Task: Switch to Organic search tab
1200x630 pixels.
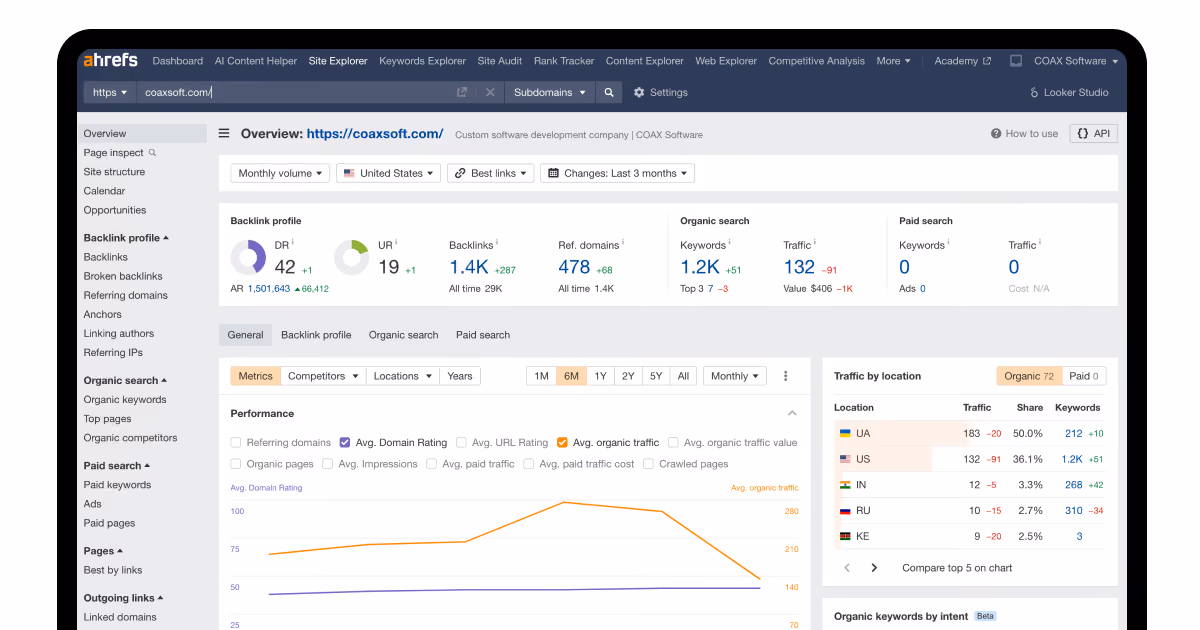Action: (403, 335)
